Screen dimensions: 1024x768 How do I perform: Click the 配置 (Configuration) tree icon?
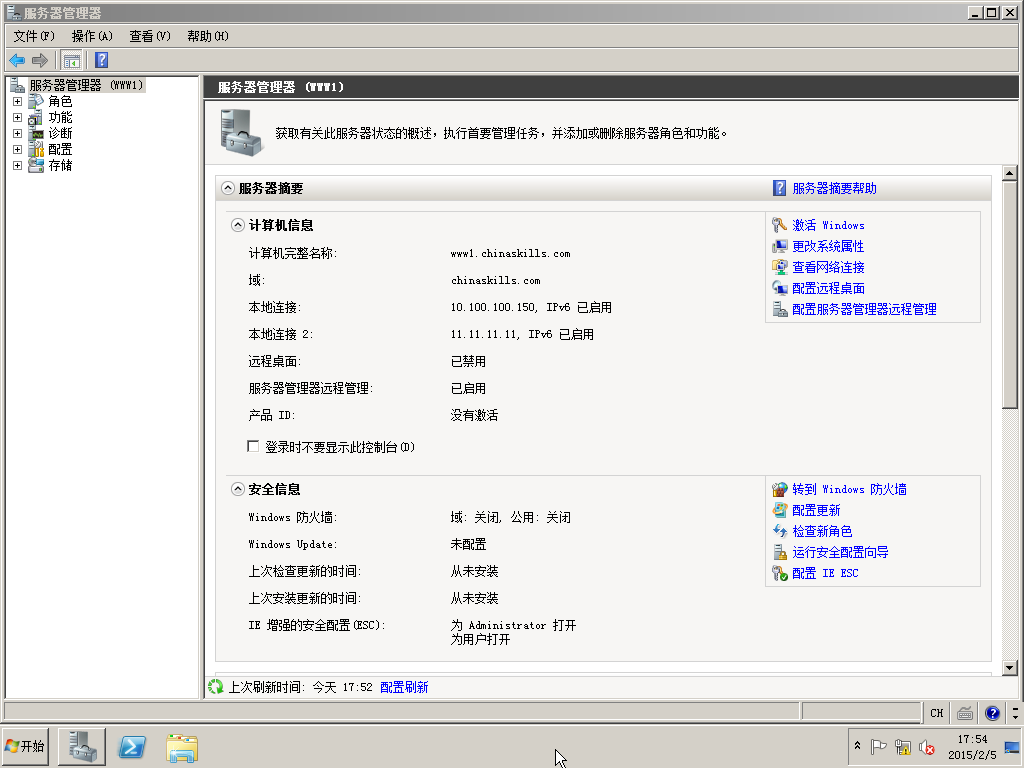point(37,150)
